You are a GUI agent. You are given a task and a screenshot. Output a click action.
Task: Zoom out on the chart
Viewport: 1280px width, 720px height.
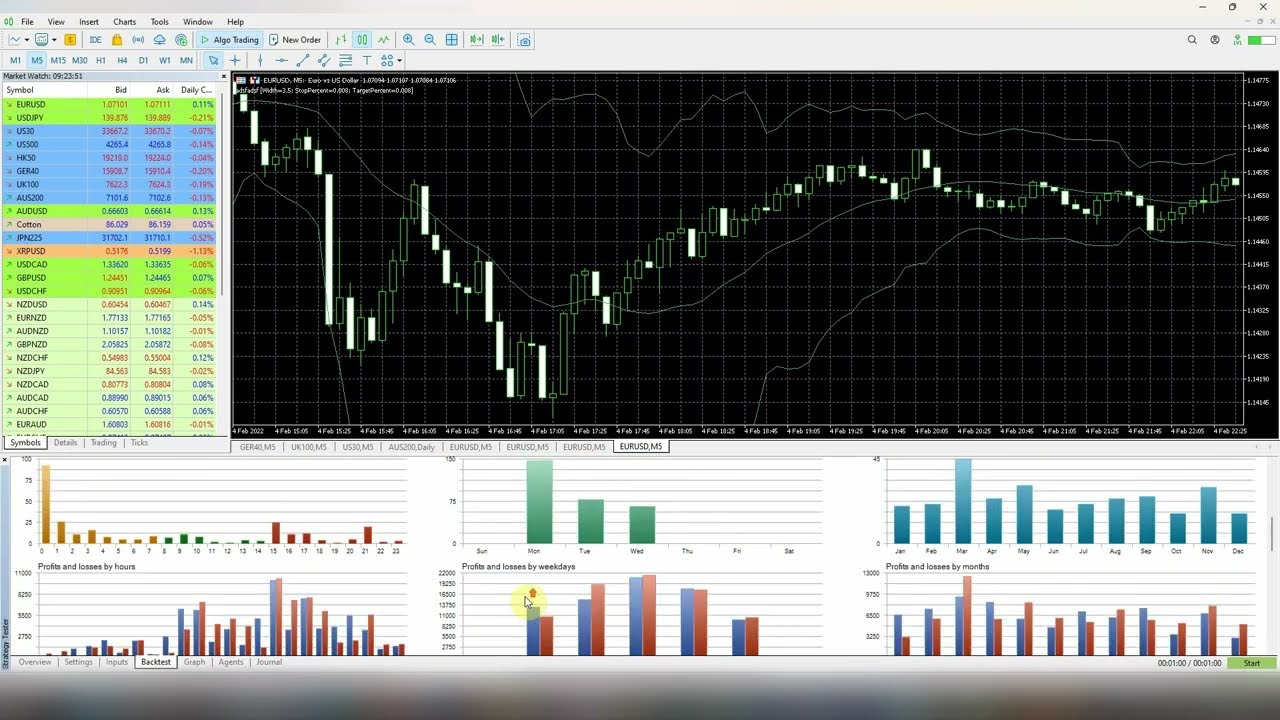coord(430,40)
